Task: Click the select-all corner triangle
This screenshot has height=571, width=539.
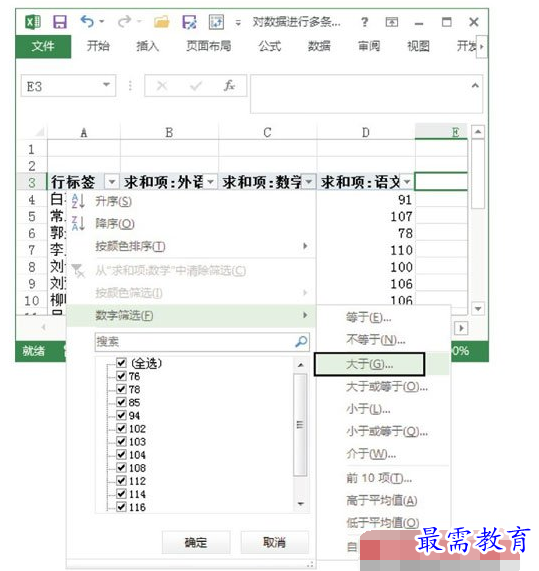Action: pos(39,132)
